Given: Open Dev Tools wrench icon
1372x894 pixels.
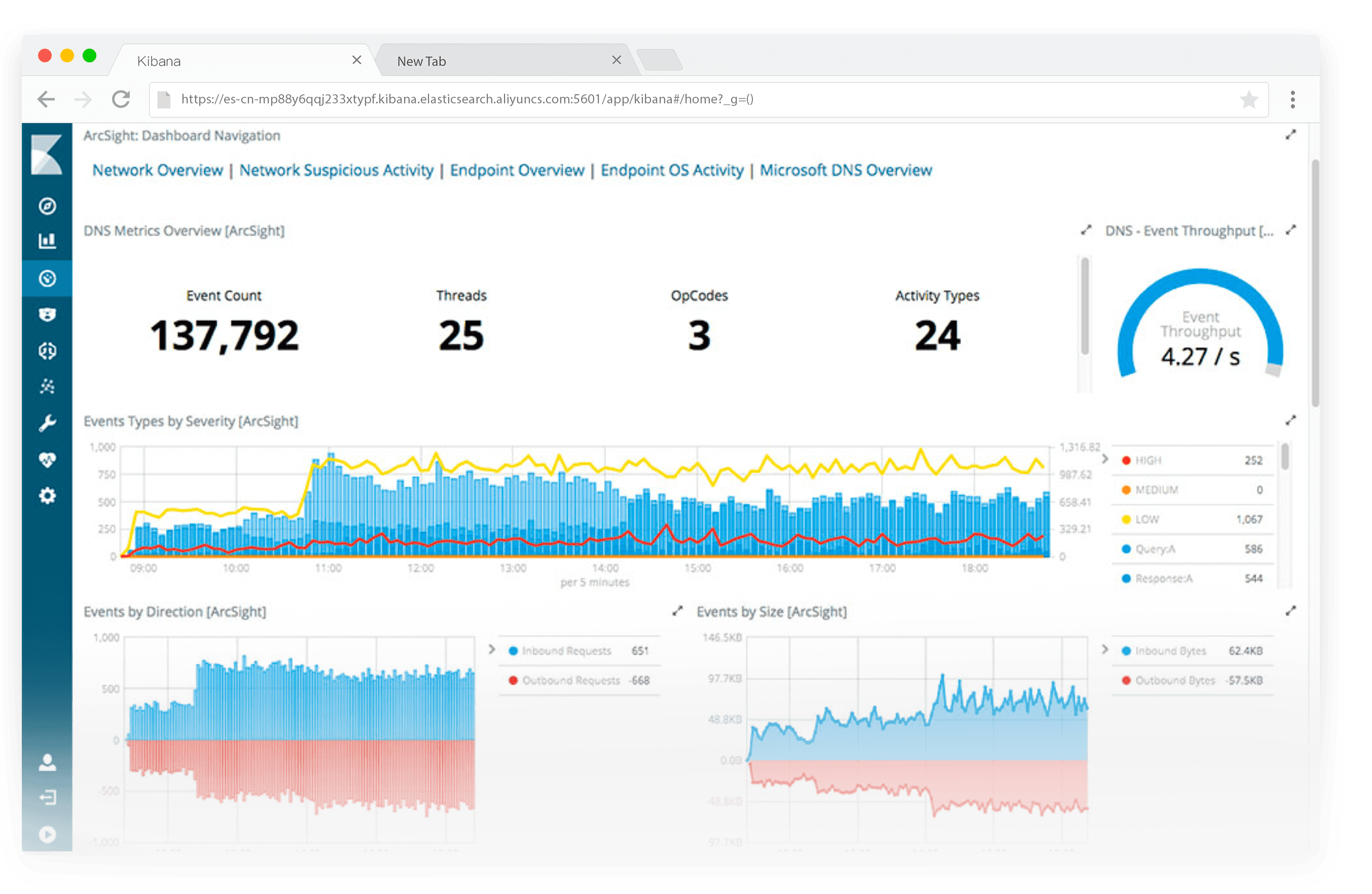Looking at the screenshot, I should (x=47, y=423).
